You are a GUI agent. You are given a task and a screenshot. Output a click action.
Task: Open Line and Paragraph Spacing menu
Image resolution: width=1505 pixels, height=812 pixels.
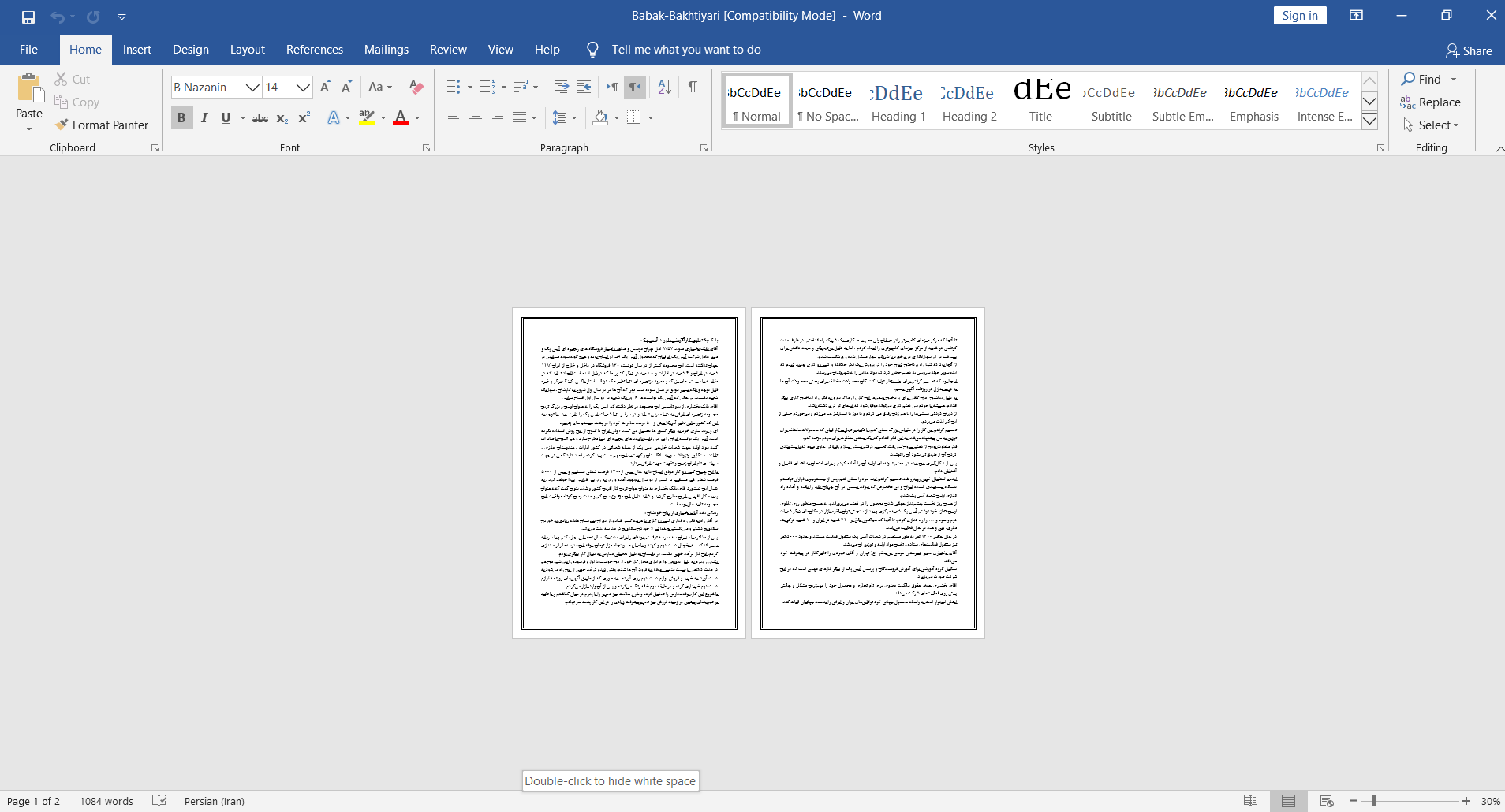click(563, 117)
